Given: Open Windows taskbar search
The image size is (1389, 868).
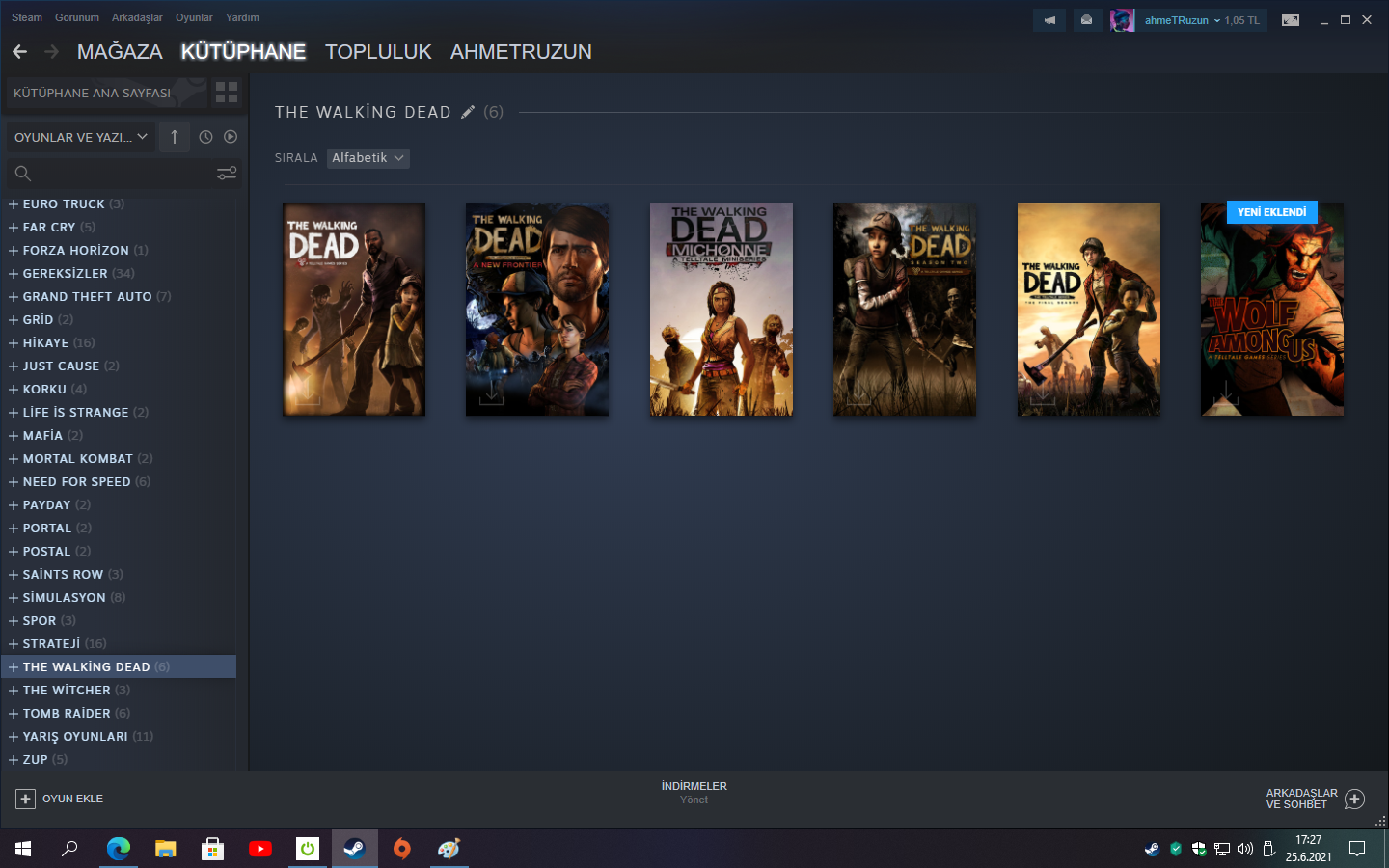Looking at the screenshot, I should (69, 849).
